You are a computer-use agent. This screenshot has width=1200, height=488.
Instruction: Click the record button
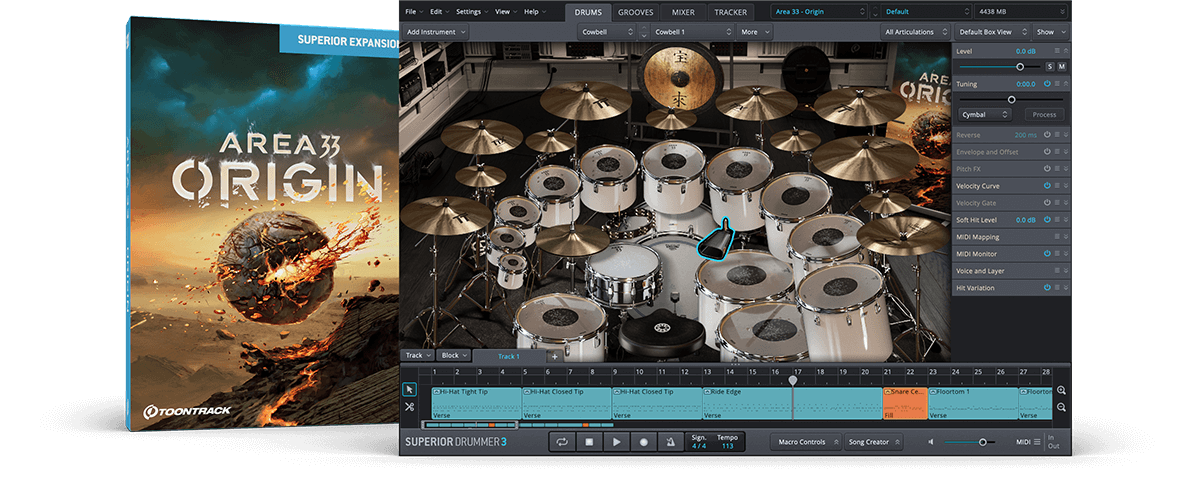643,442
